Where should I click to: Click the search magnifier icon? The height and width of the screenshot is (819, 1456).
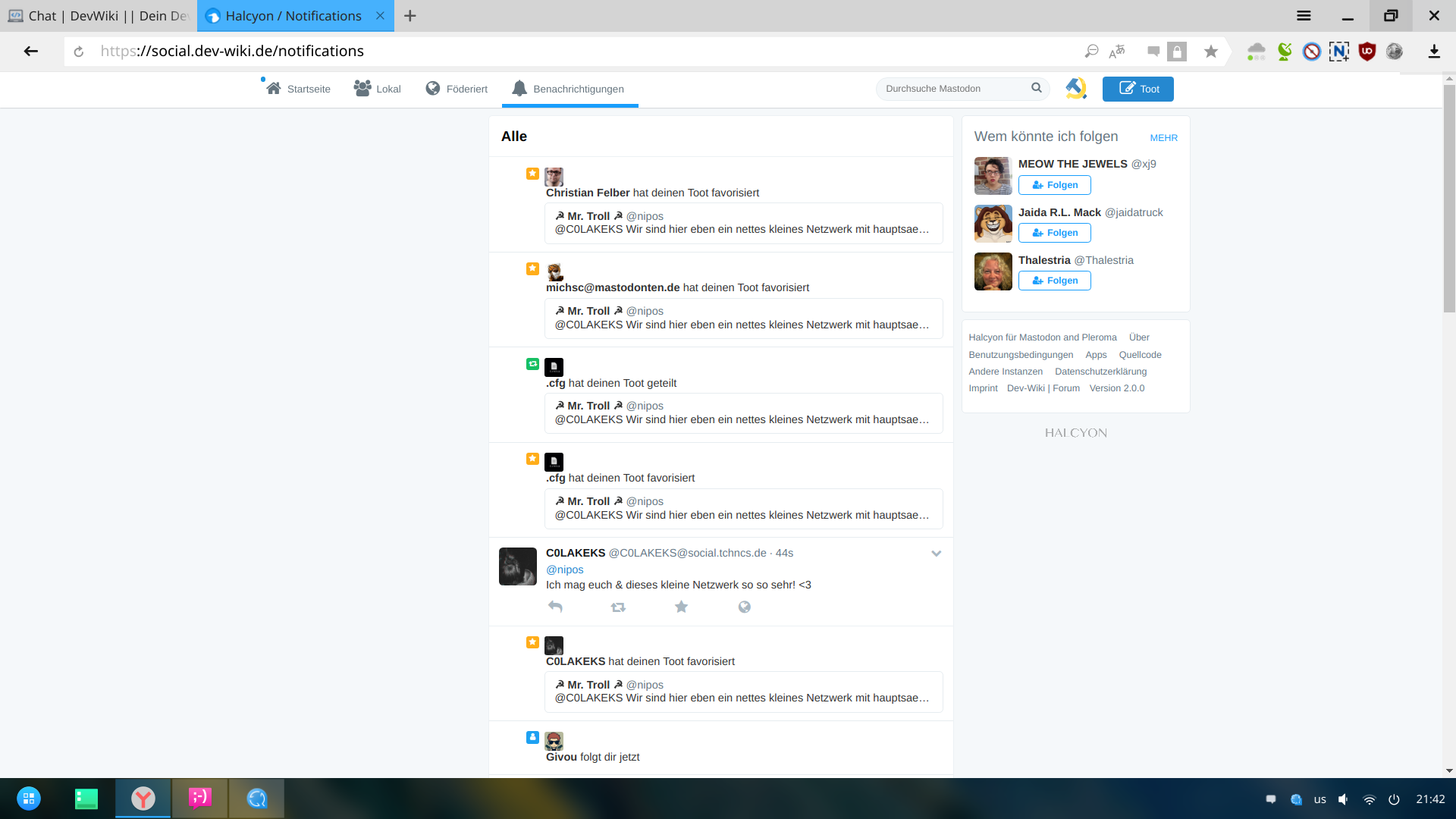point(1036,88)
